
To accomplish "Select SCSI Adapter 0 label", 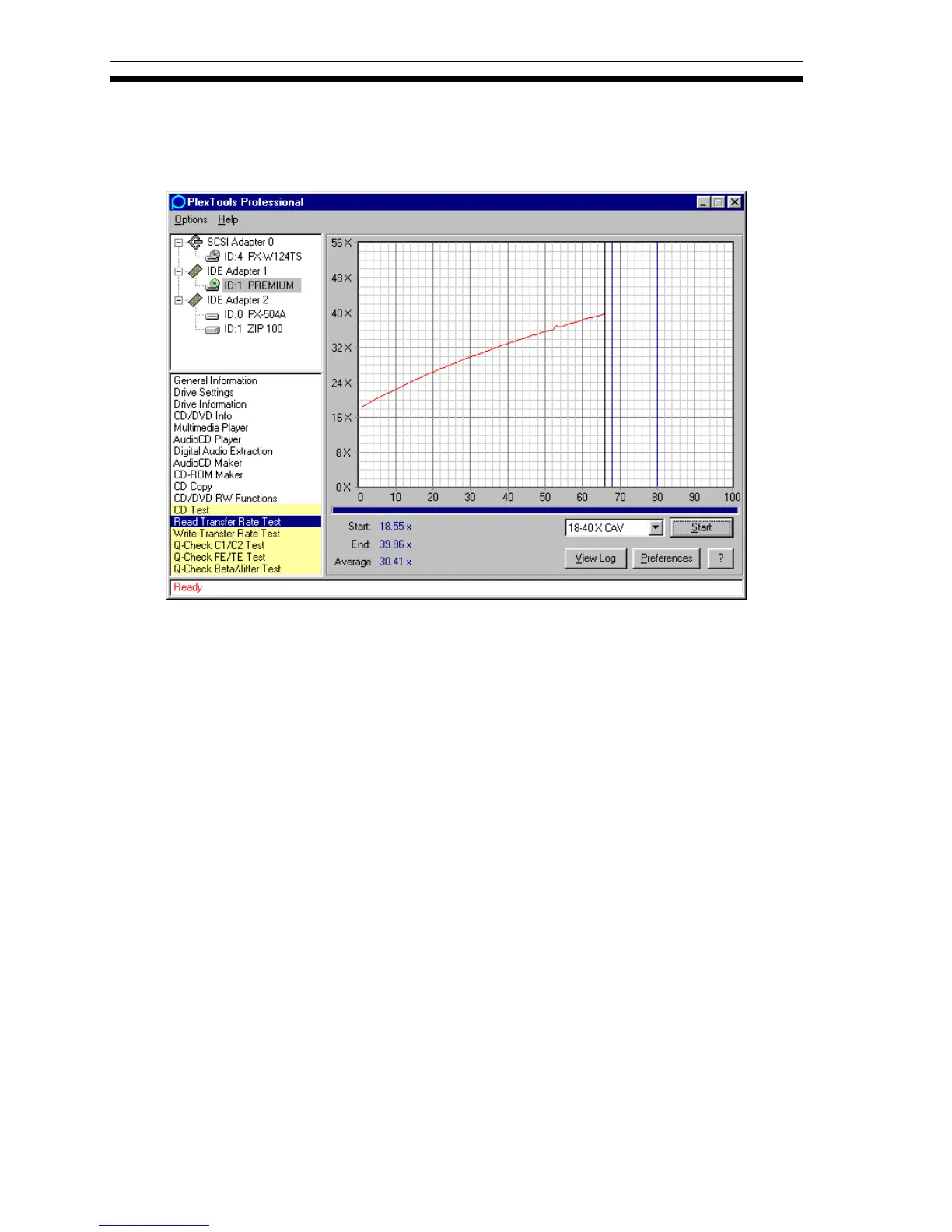I will coord(240,242).
